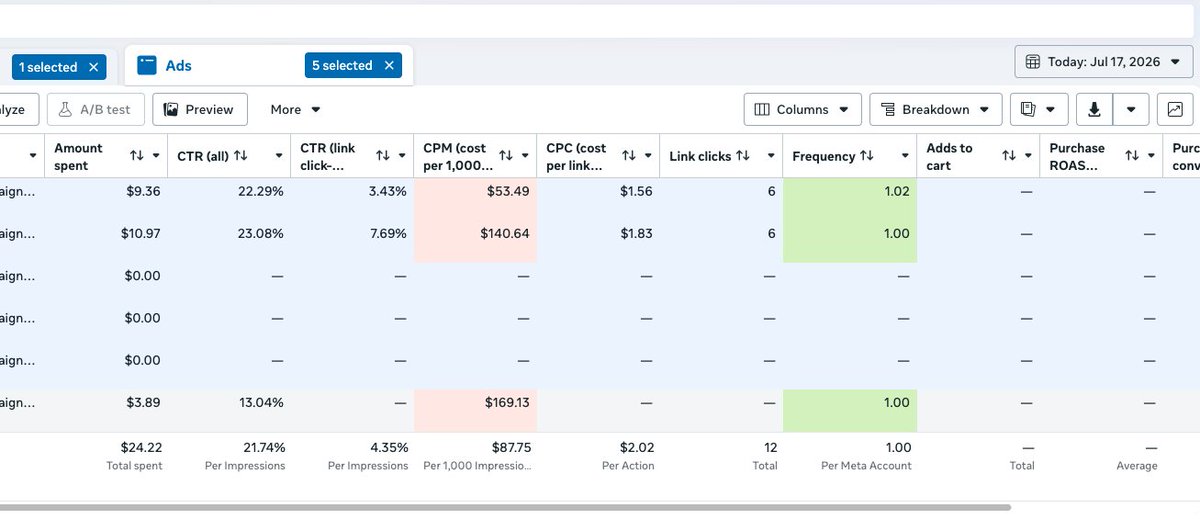The image size is (1200, 519).
Task: Open the CPM column menu arrow
Action: pyautogui.click(x=525, y=156)
